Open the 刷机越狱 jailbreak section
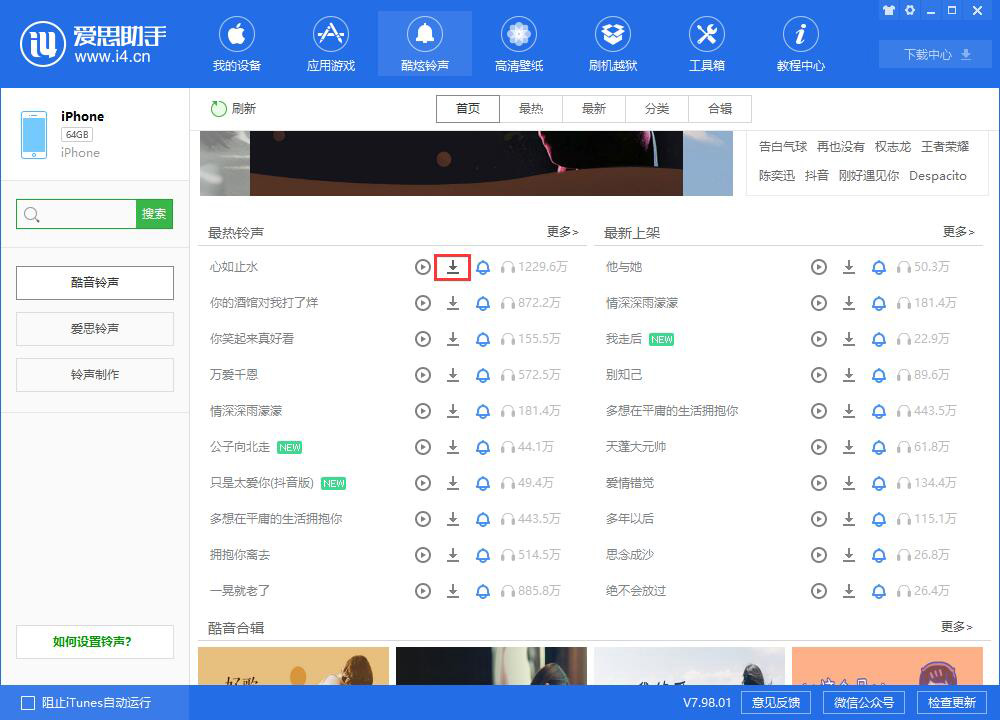The height and width of the screenshot is (720, 1000). [612, 43]
